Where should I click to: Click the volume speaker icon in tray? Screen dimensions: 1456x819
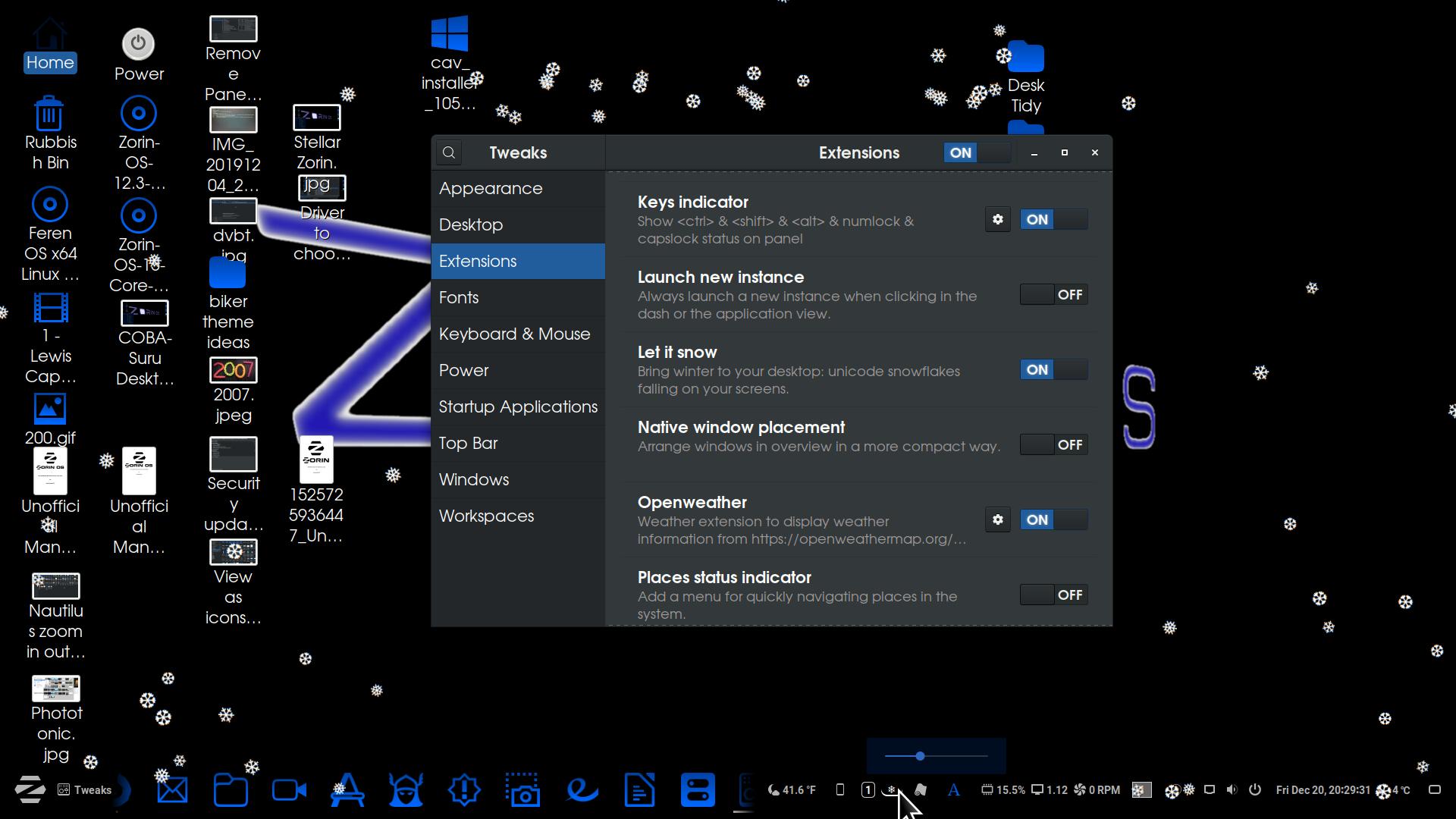tap(1232, 790)
